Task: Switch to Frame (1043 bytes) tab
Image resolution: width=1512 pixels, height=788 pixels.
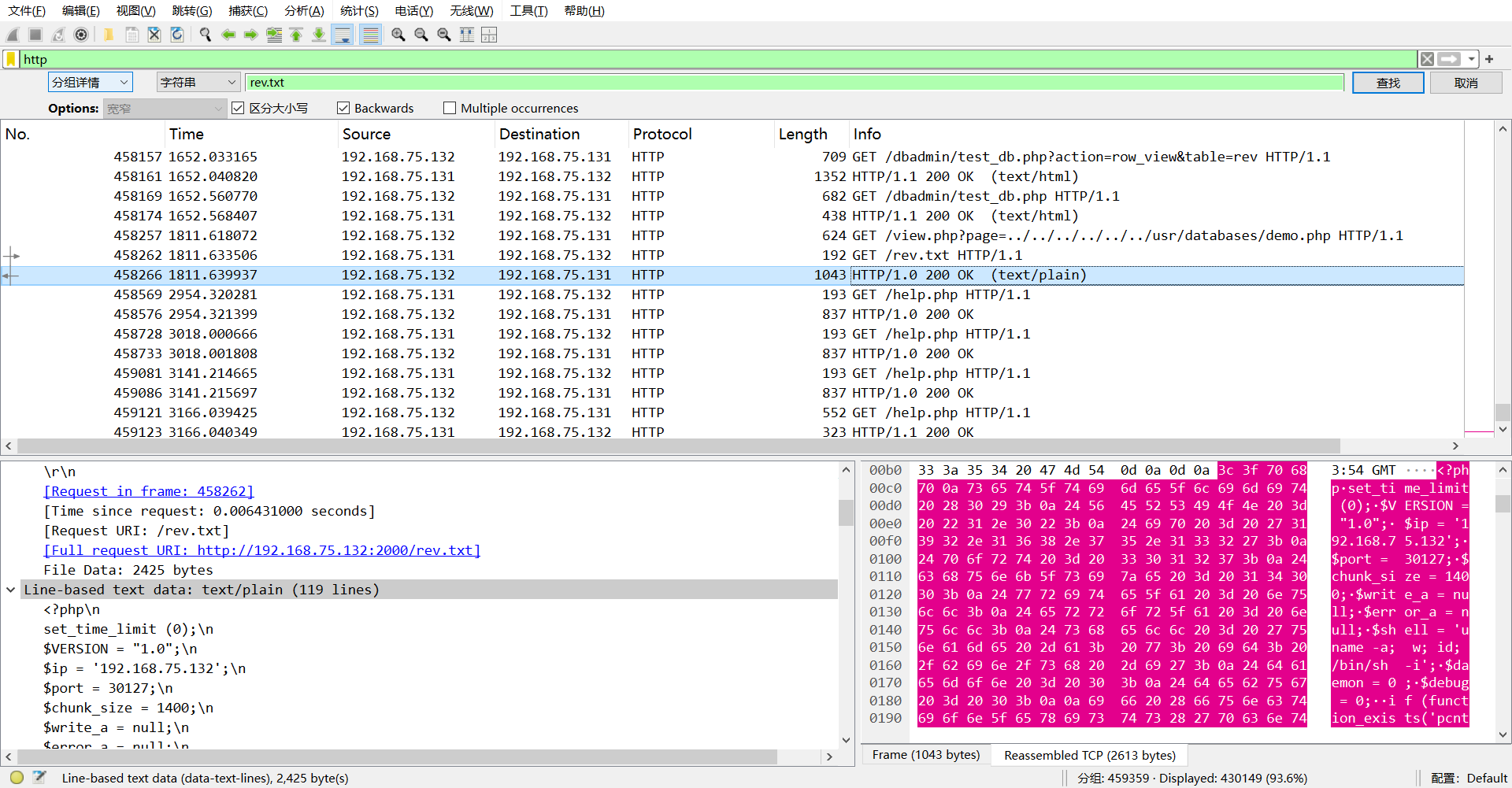Action: 926,755
